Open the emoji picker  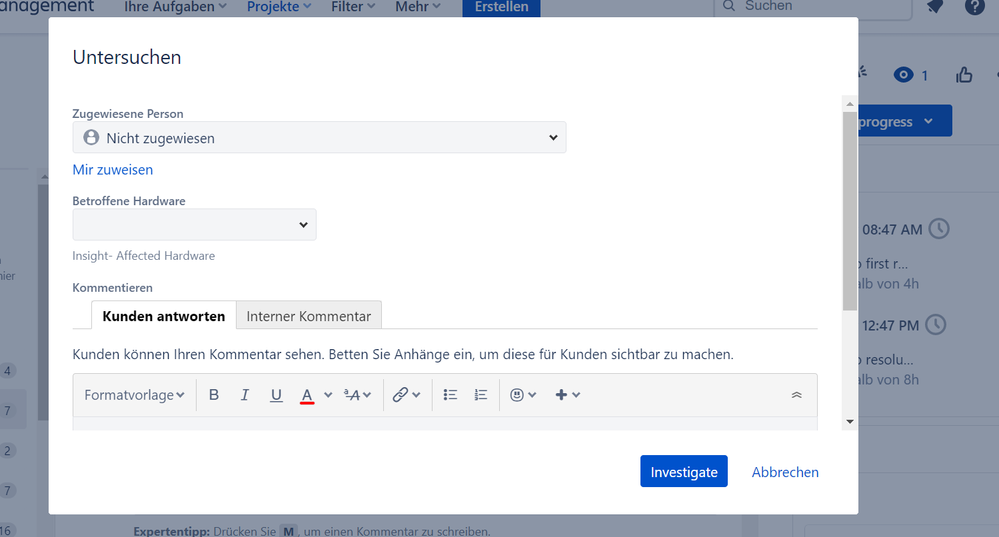(523, 395)
